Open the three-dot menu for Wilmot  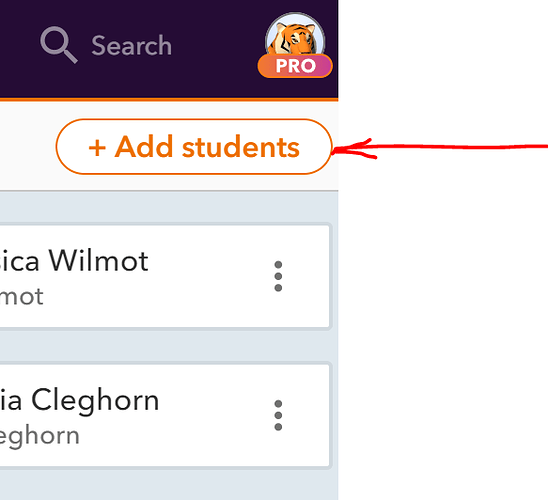click(x=278, y=276)
